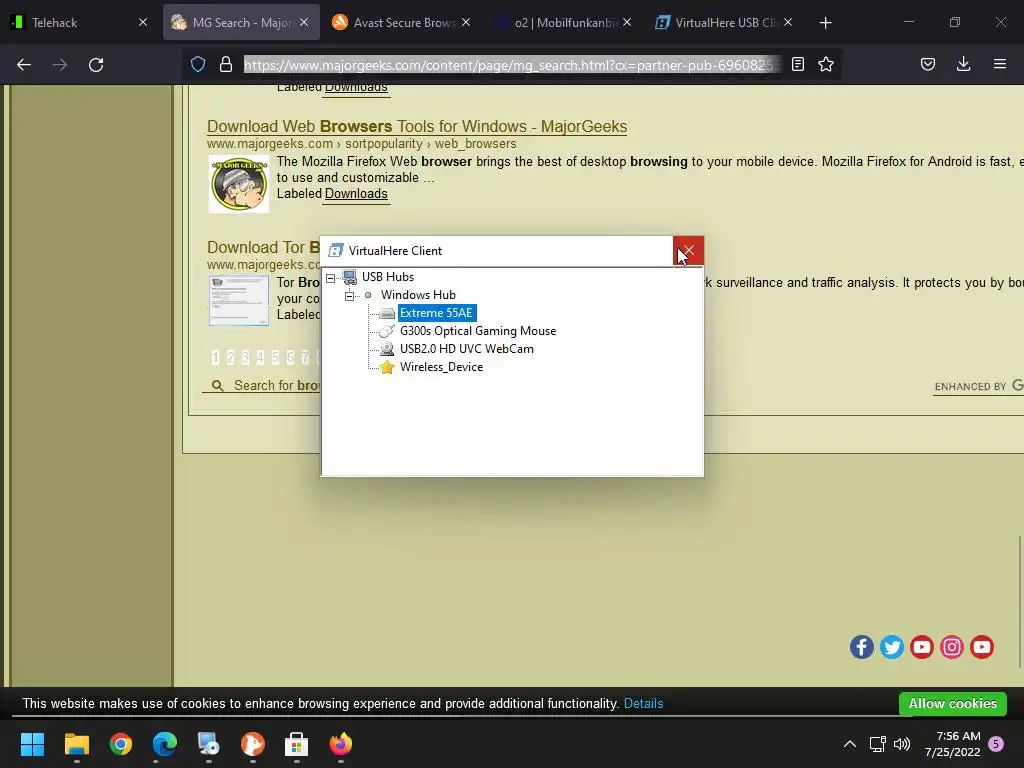Viewport: 1024px width, 768px height.
Task: Close the Avast Secure Browser tab
Action: click(466, 23)
